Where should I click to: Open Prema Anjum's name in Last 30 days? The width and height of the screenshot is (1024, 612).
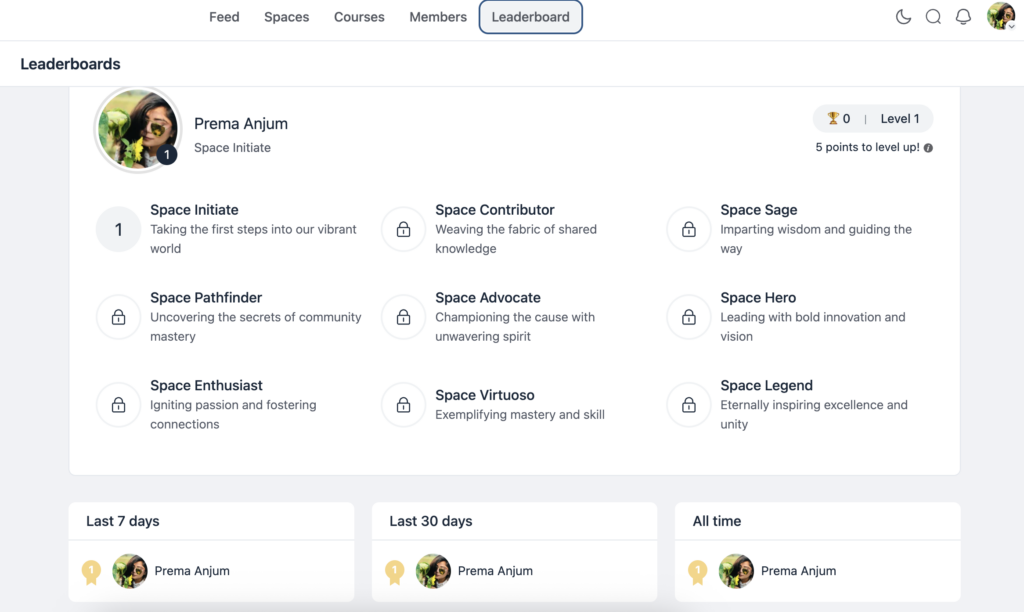pyautogui.click(x=496, y=571)
